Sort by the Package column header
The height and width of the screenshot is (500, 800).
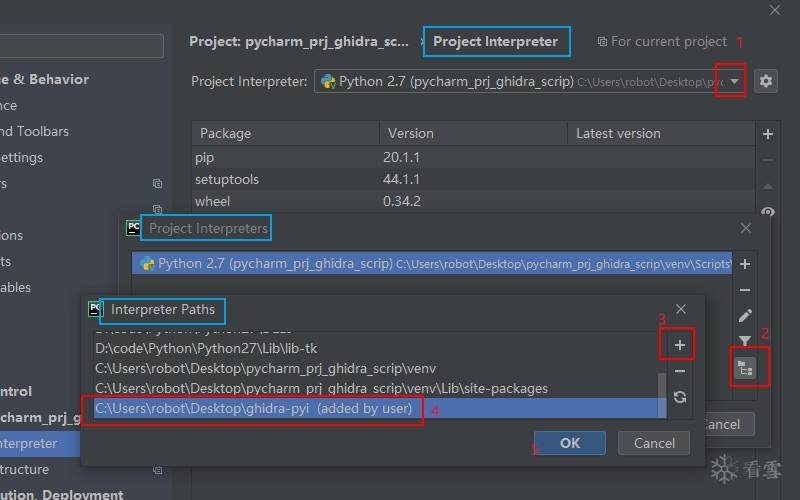point(286,134)
